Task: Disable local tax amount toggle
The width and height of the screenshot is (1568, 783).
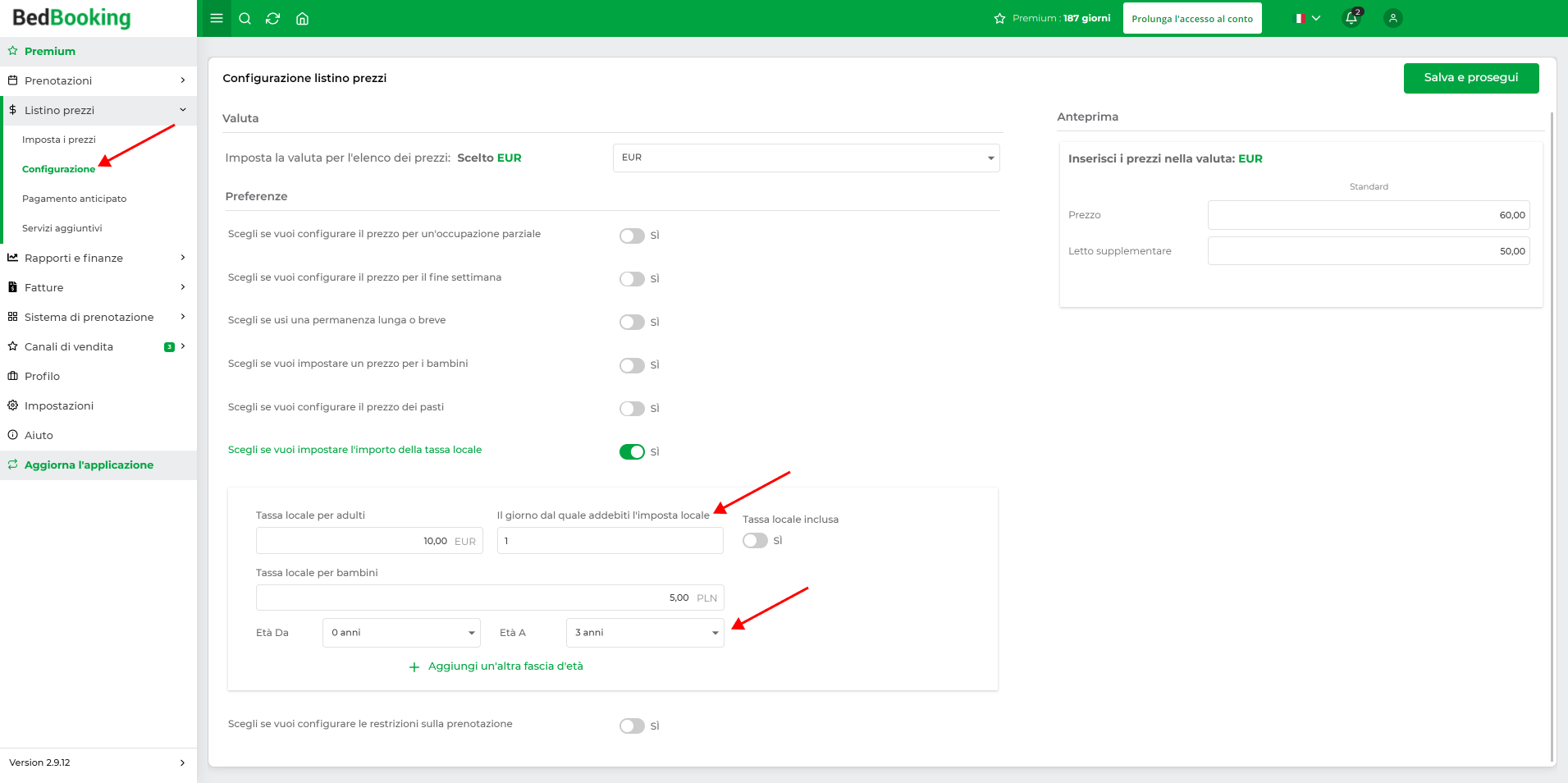Action: point(632,452)
